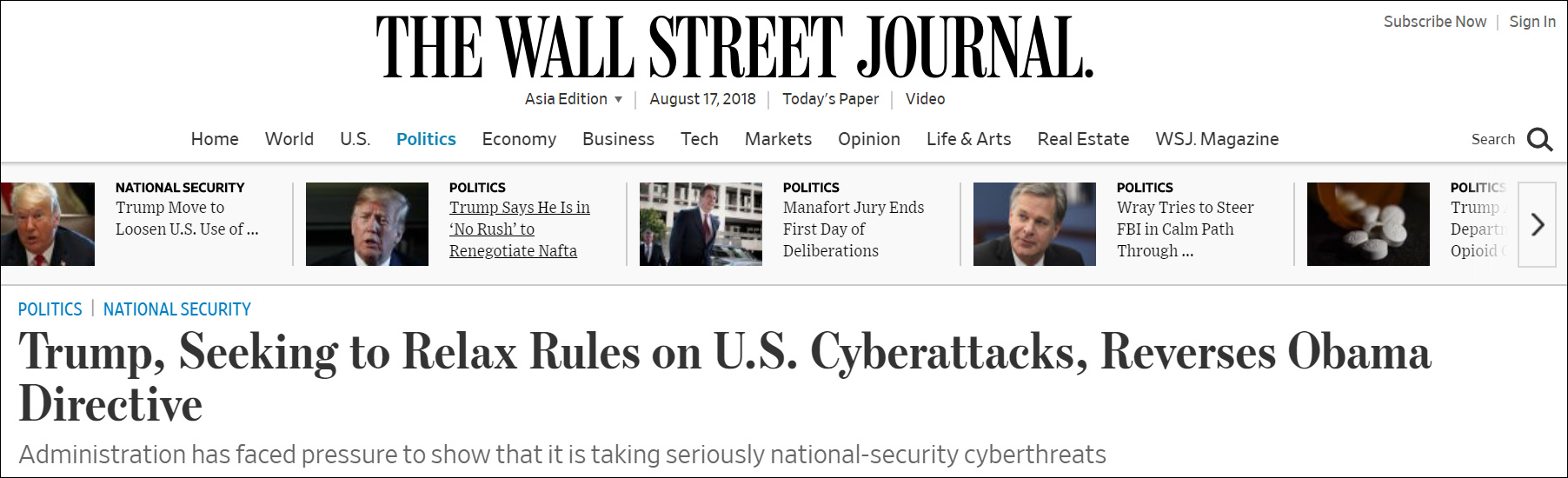The height and width of the screenshot is (478, 1568).
Task: Go to the Markets section
Action: click(x=778, y=139)
